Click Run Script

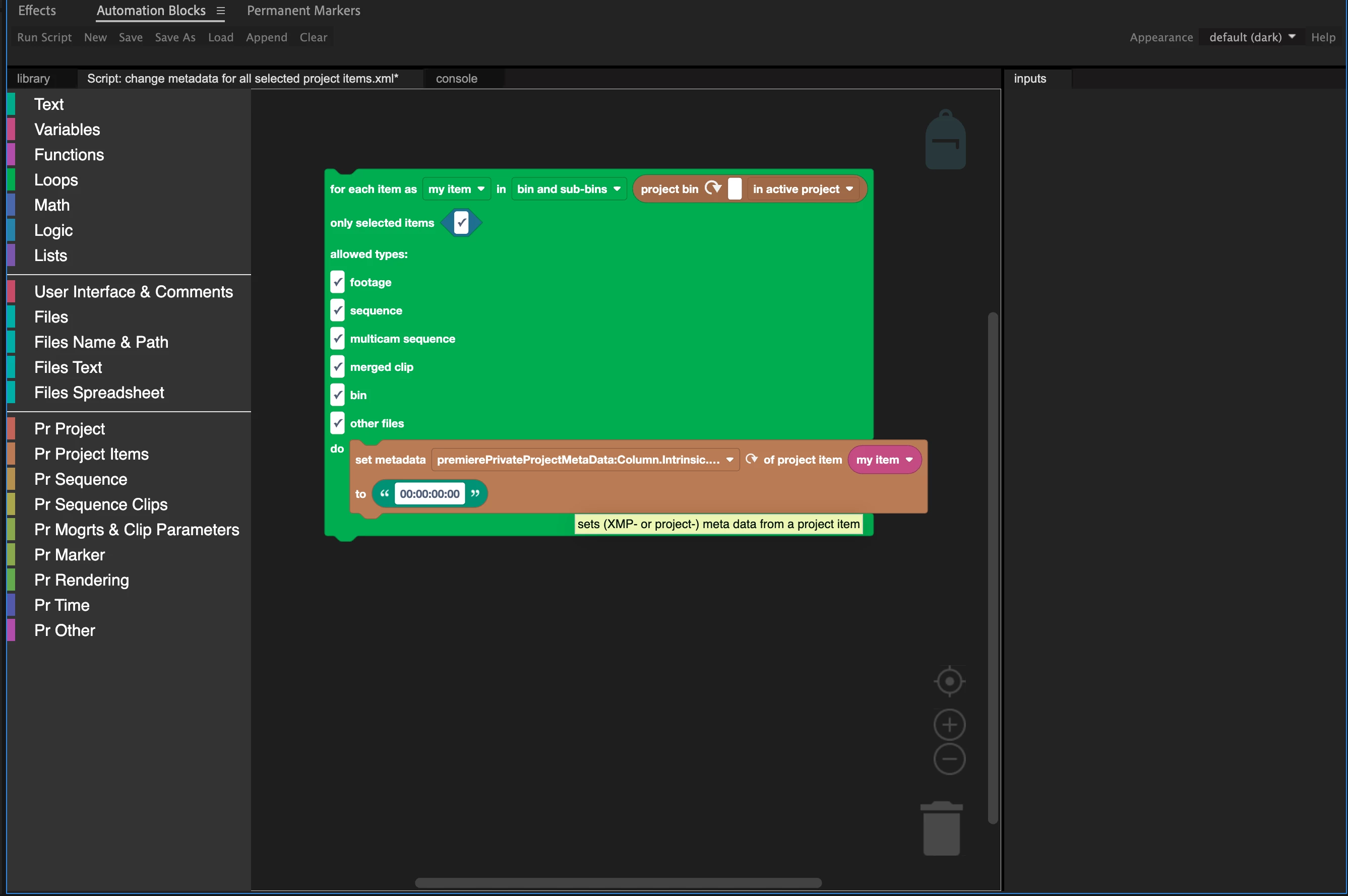tap(44, 37)
